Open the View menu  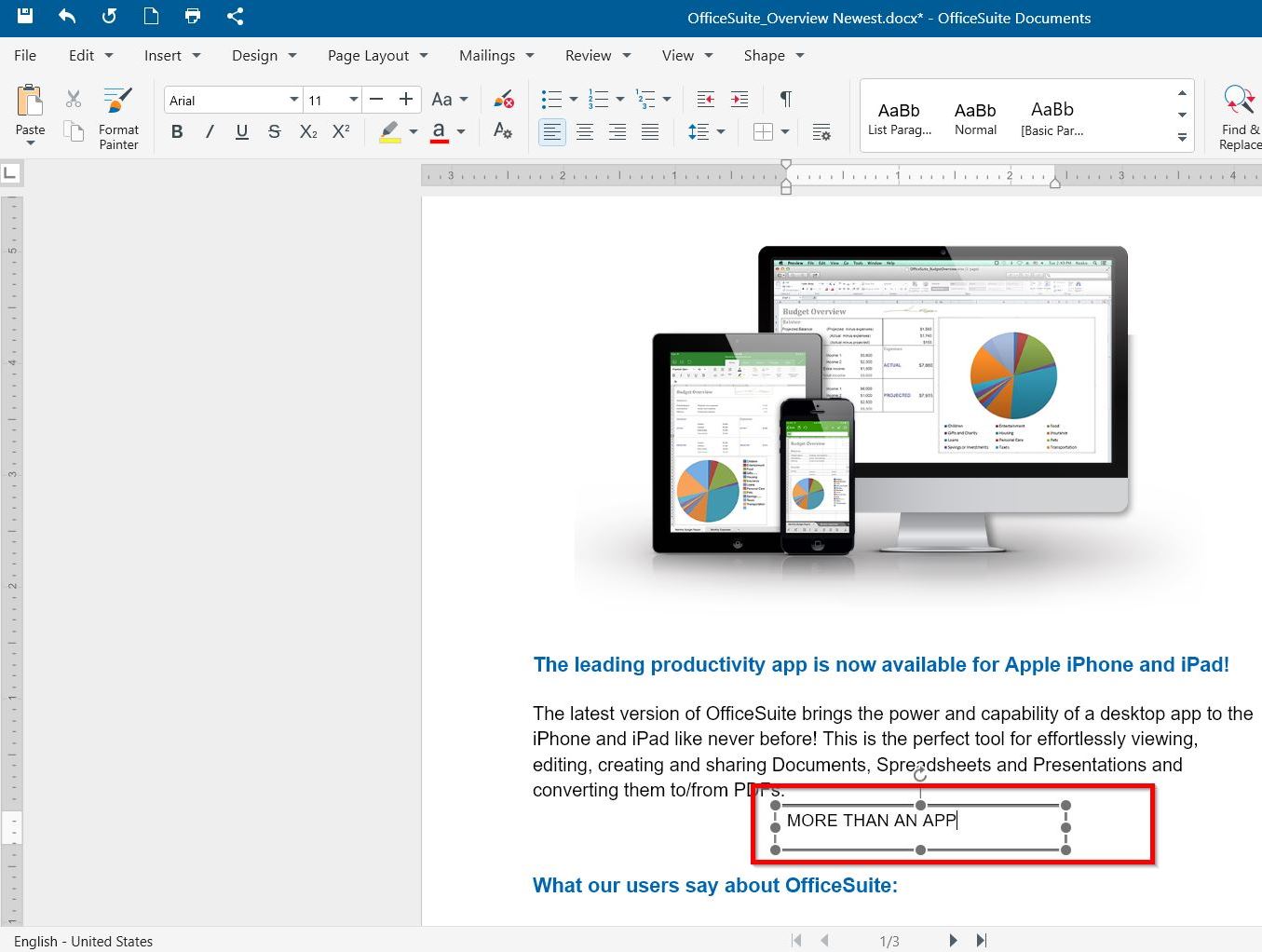pos(687,55)
